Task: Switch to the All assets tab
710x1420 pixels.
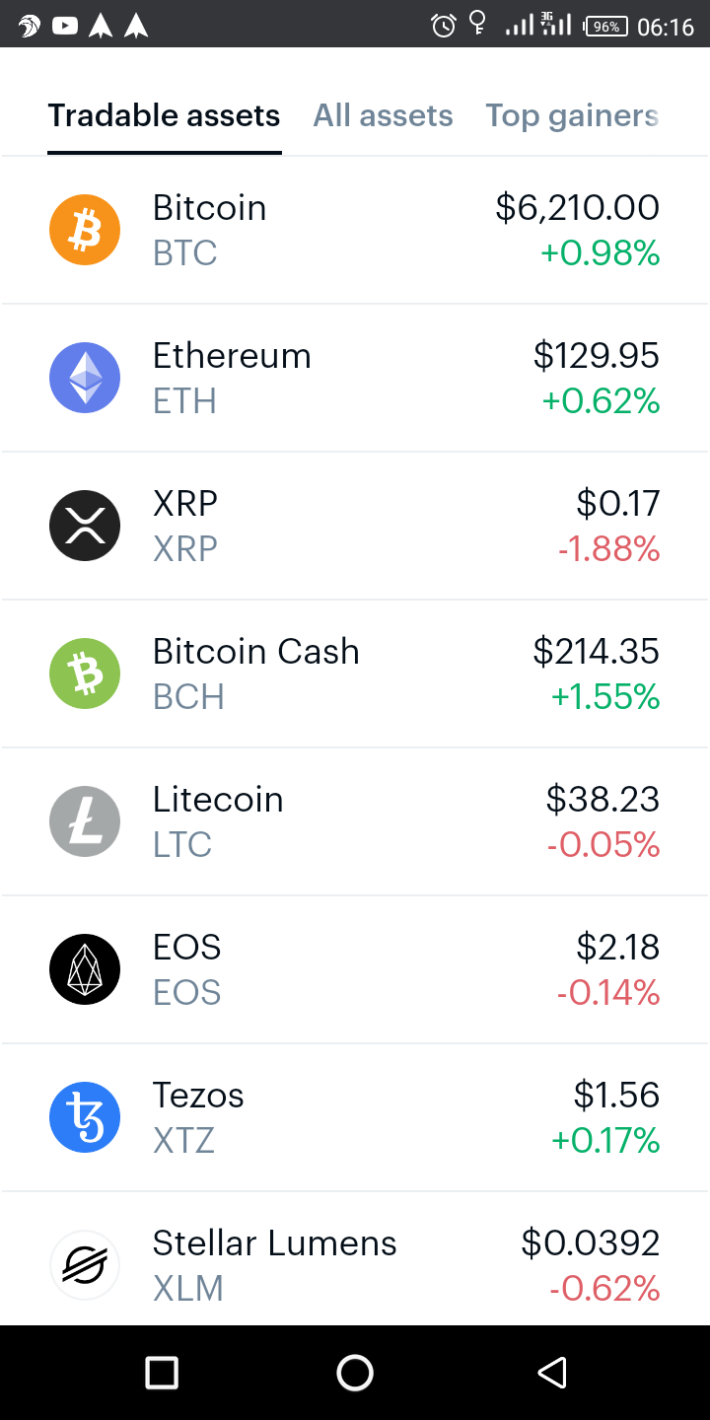Action: click(383, 116)
